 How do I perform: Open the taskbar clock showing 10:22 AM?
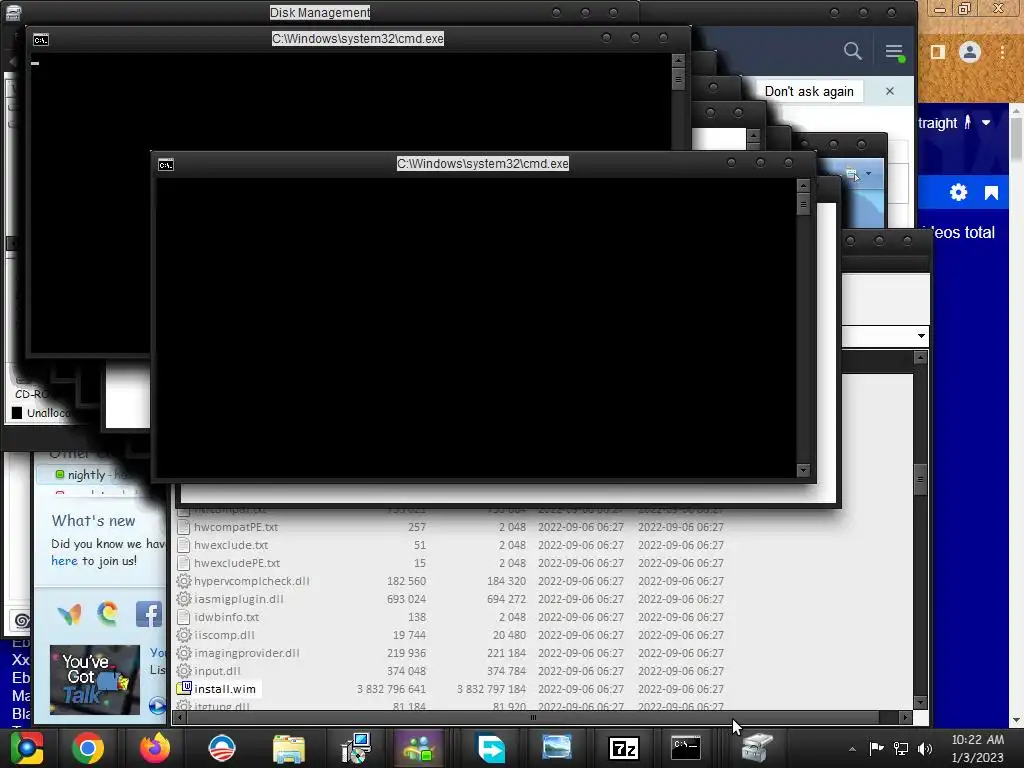tap(978, 748)
